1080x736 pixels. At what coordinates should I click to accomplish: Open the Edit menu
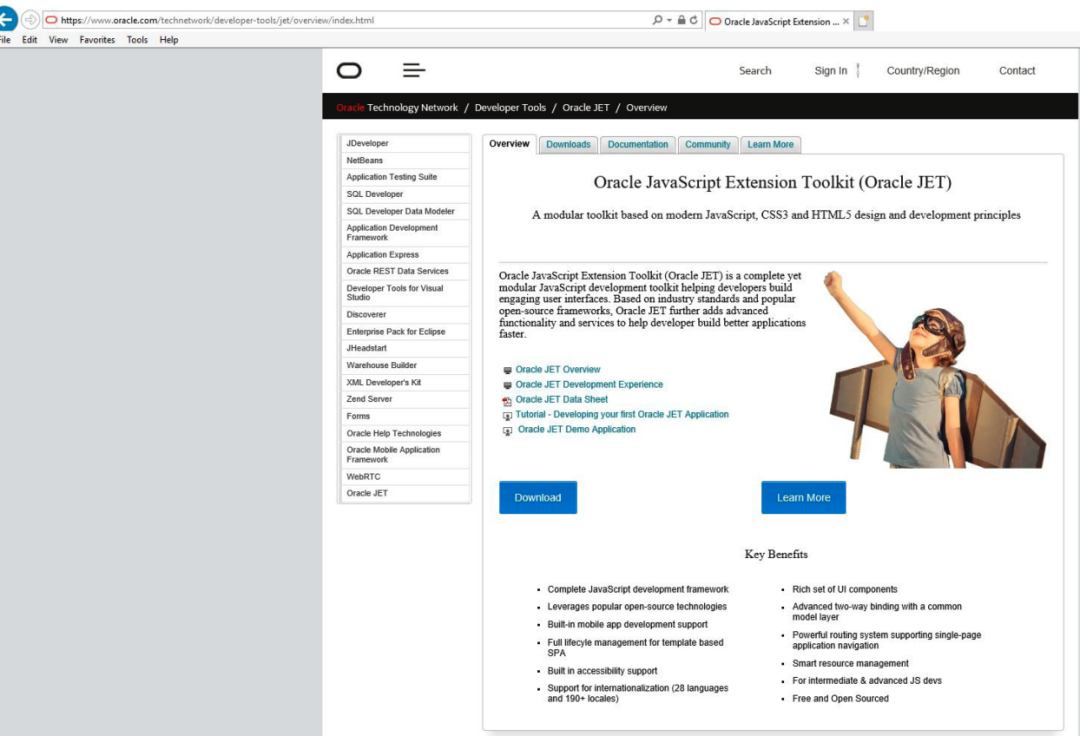coord(30,40)
